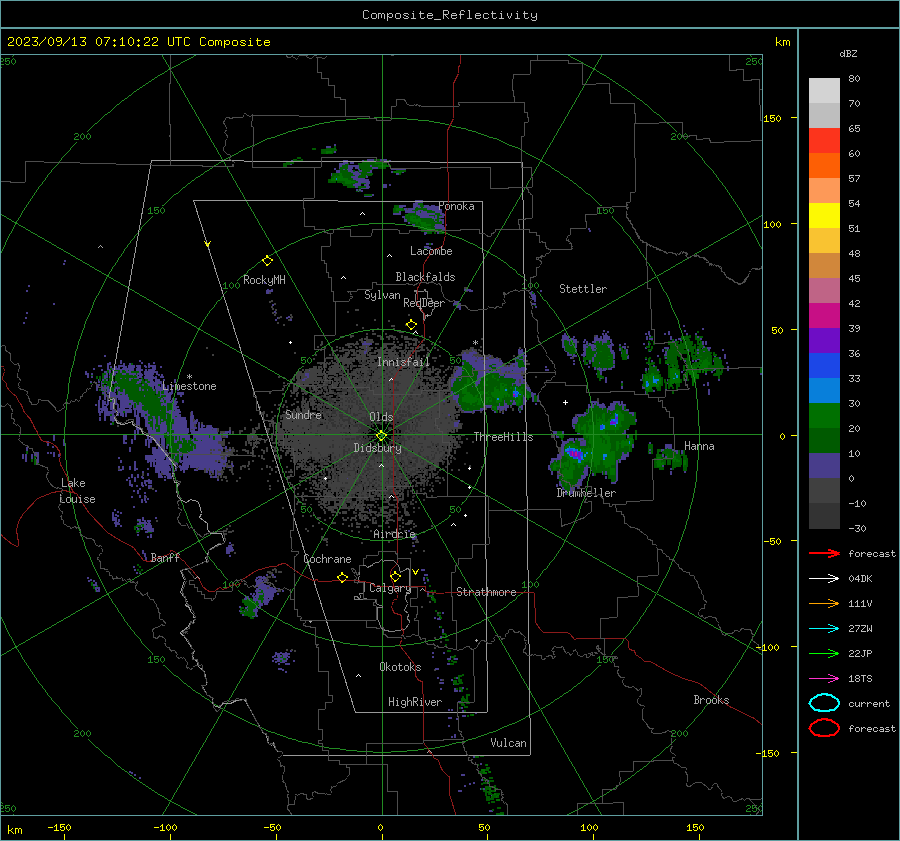Click the Lake Louise label
This screenshot has height=841, width=900.
(x=77, y=491)
